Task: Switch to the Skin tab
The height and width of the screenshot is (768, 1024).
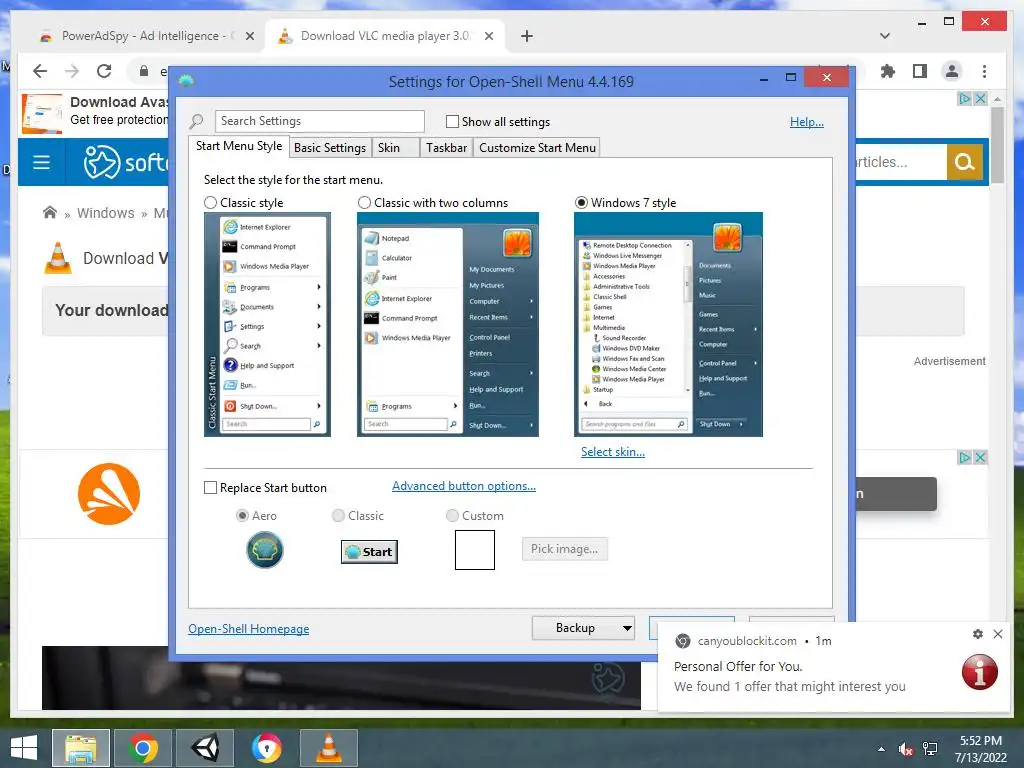Action: click(394, 148)
